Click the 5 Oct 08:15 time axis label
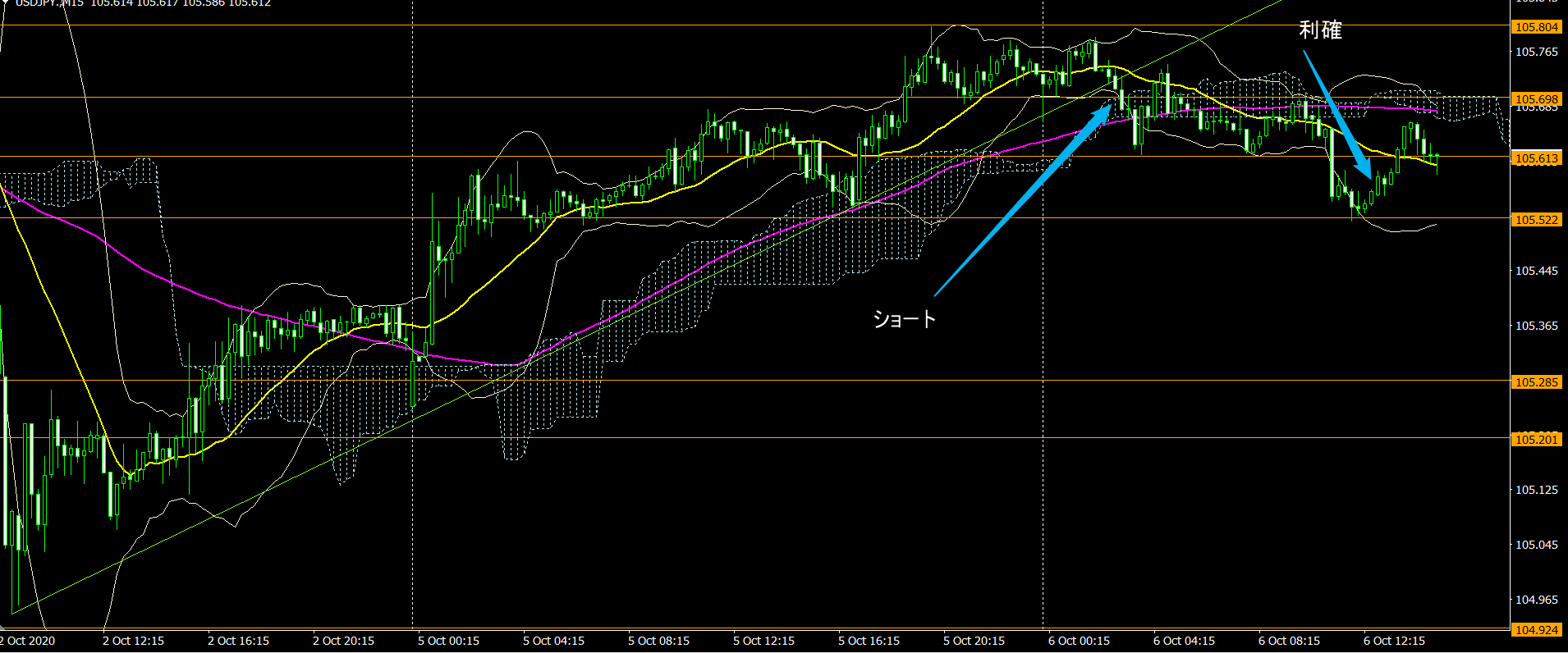This screenshot has height=653, width=1568. coord(658,641)
